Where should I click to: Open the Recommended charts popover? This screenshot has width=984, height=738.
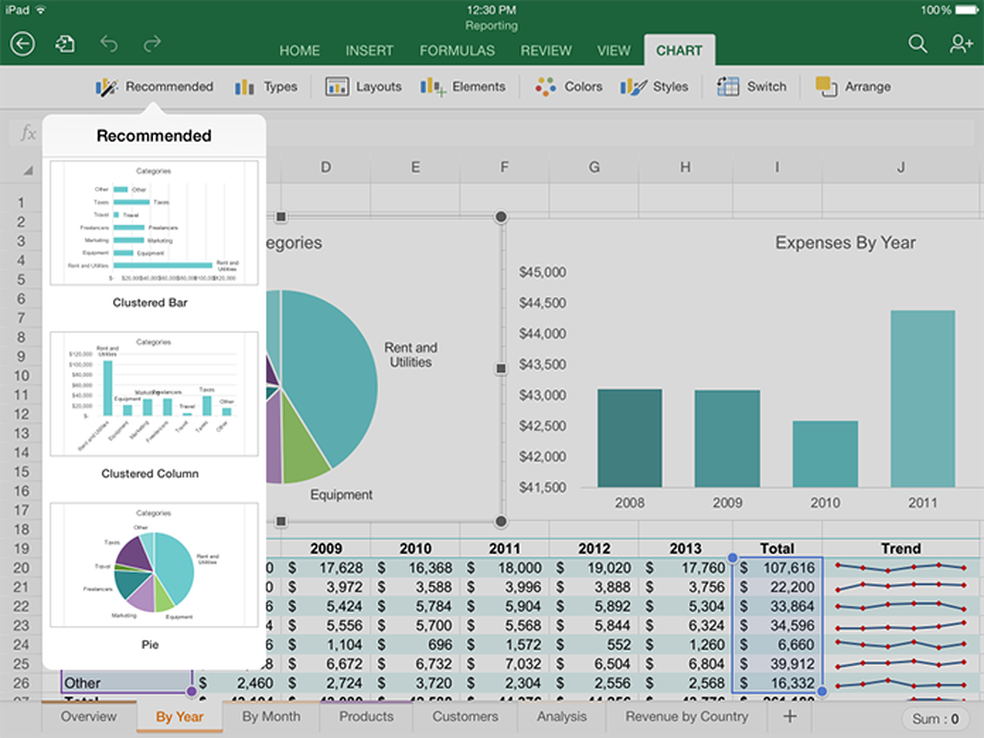(x=154, y=87)
